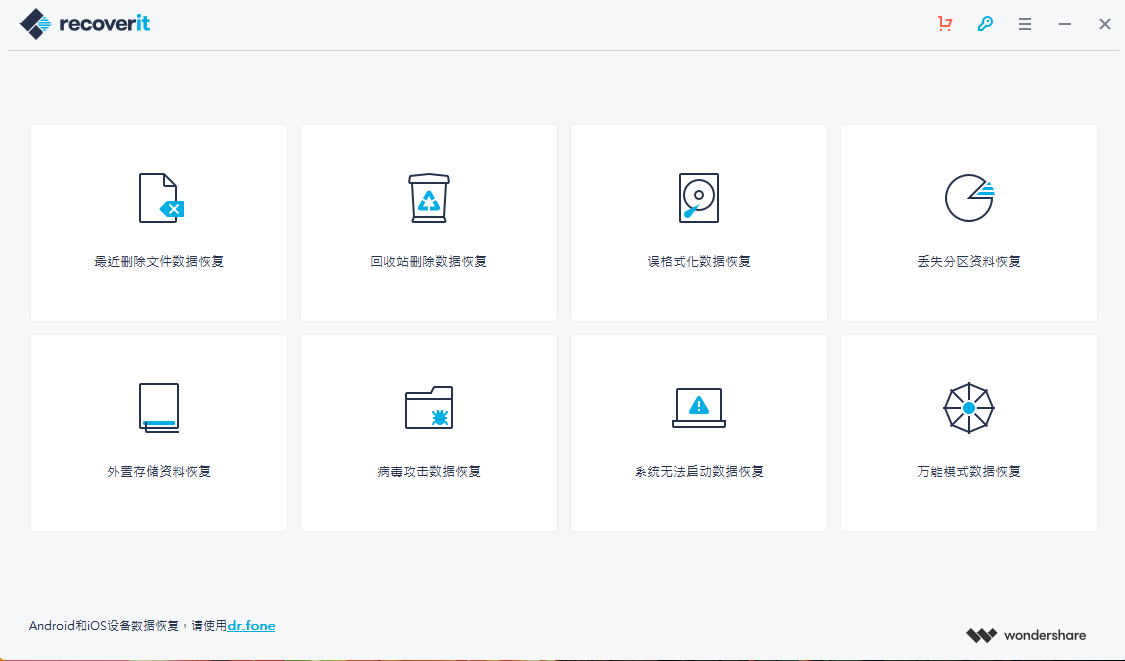Click the Wondershare brand logo
Screen dimensions: 1125x661
[x=1026, y=635]
